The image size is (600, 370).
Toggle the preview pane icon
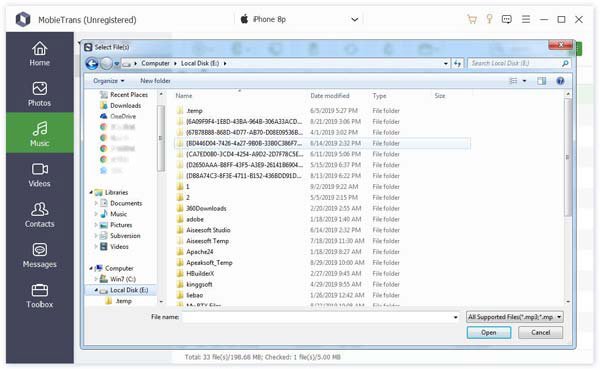click(x=541, y=81)
